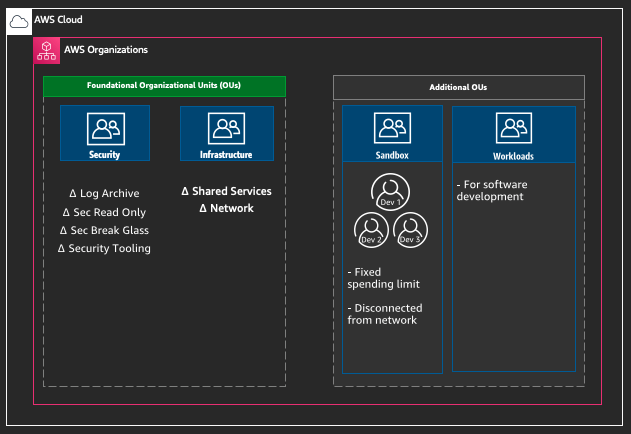Click the AWS Cloud label
631x434 pixels.
tap(58, 20)
